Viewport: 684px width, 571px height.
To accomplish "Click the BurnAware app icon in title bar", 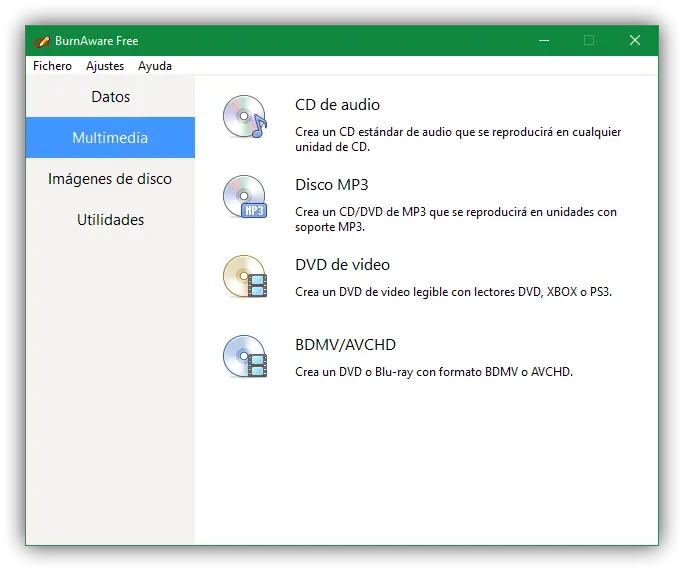I will point(42,41).
